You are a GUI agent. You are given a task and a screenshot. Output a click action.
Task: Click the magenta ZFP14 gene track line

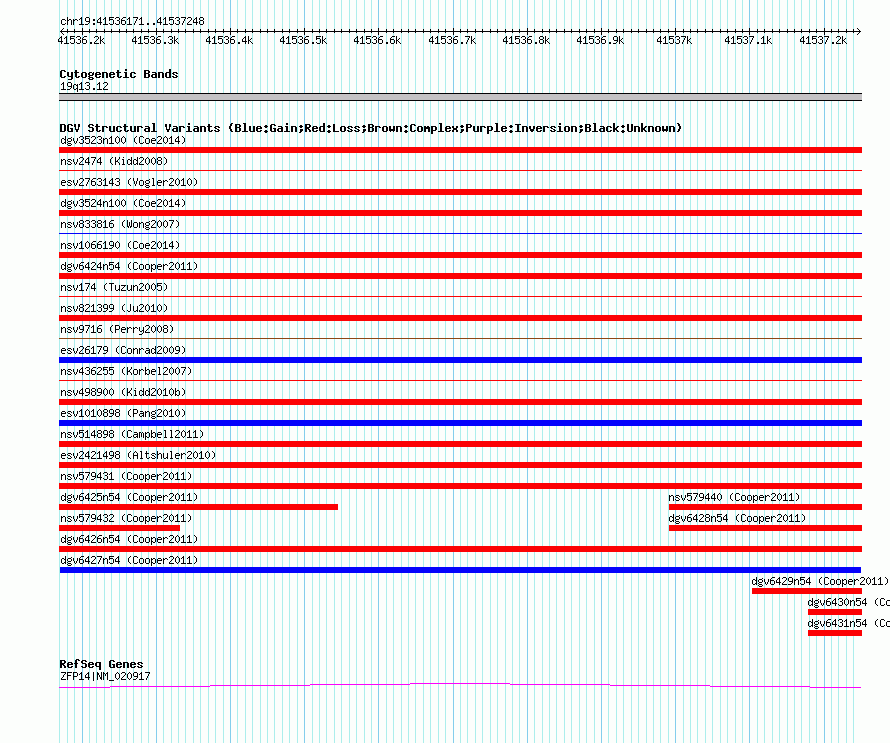(460, 685)
